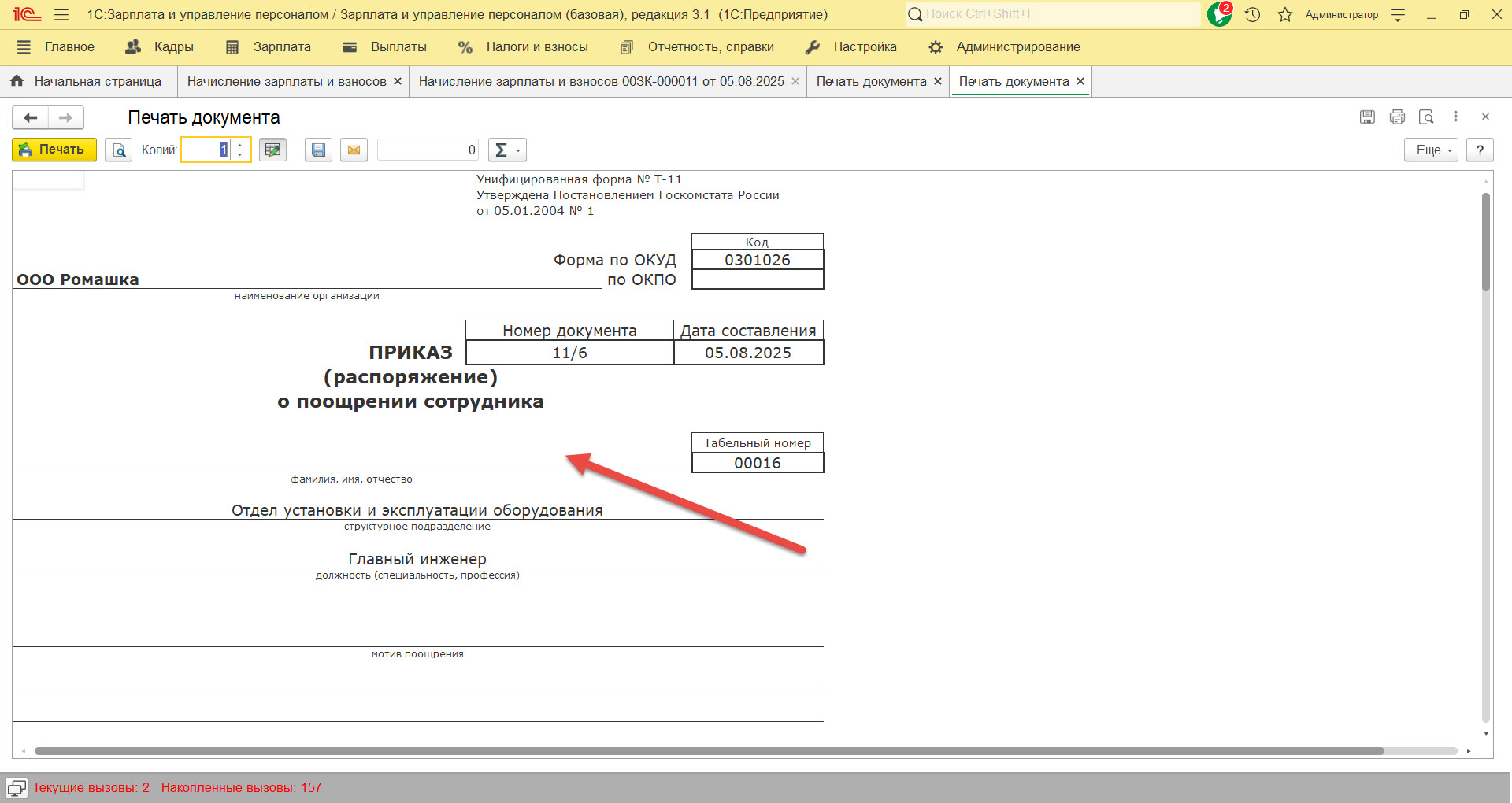Click the header save diskette icon

tap(1367, 117)
